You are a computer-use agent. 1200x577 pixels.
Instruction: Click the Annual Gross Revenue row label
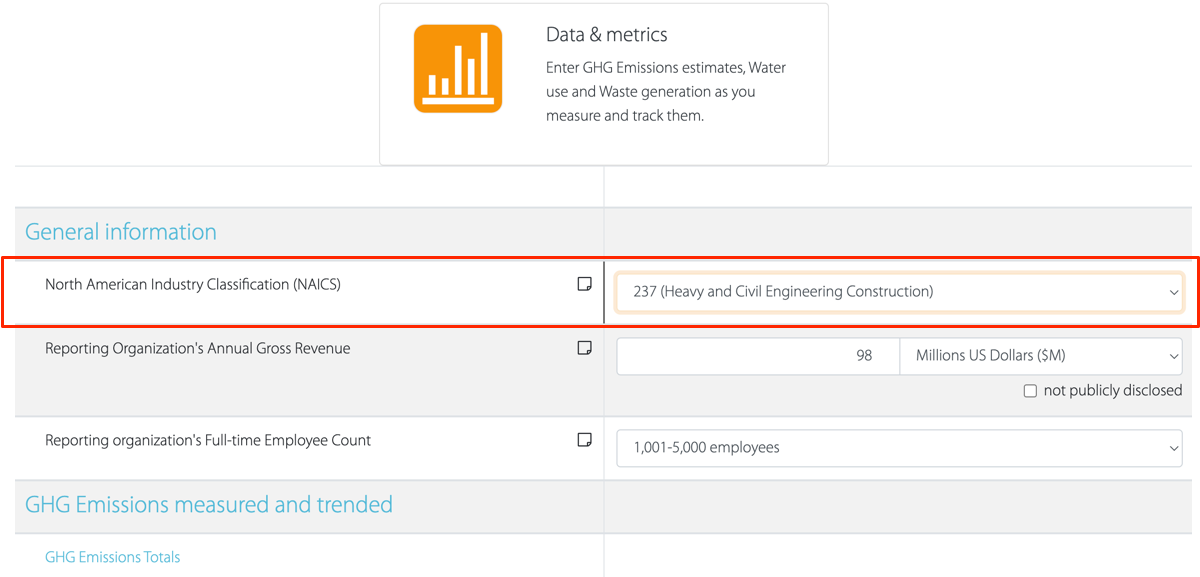tap(197, 349)
